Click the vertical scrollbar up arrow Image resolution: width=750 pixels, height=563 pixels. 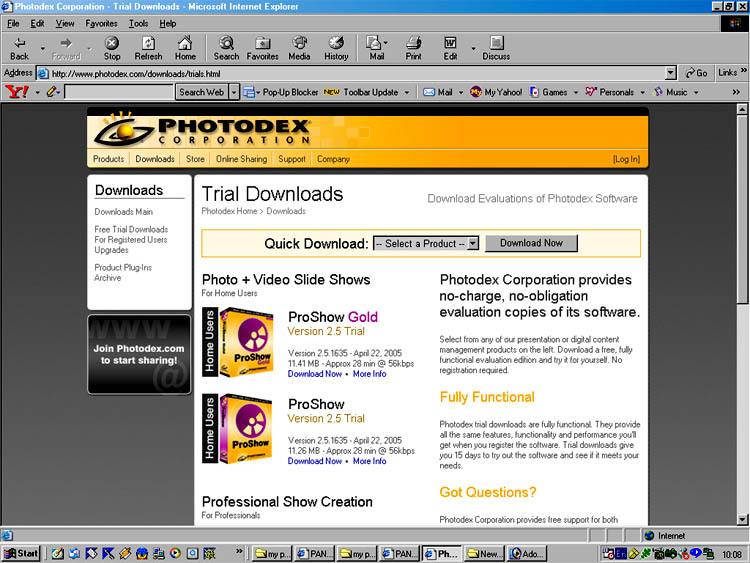pos(742,109)
